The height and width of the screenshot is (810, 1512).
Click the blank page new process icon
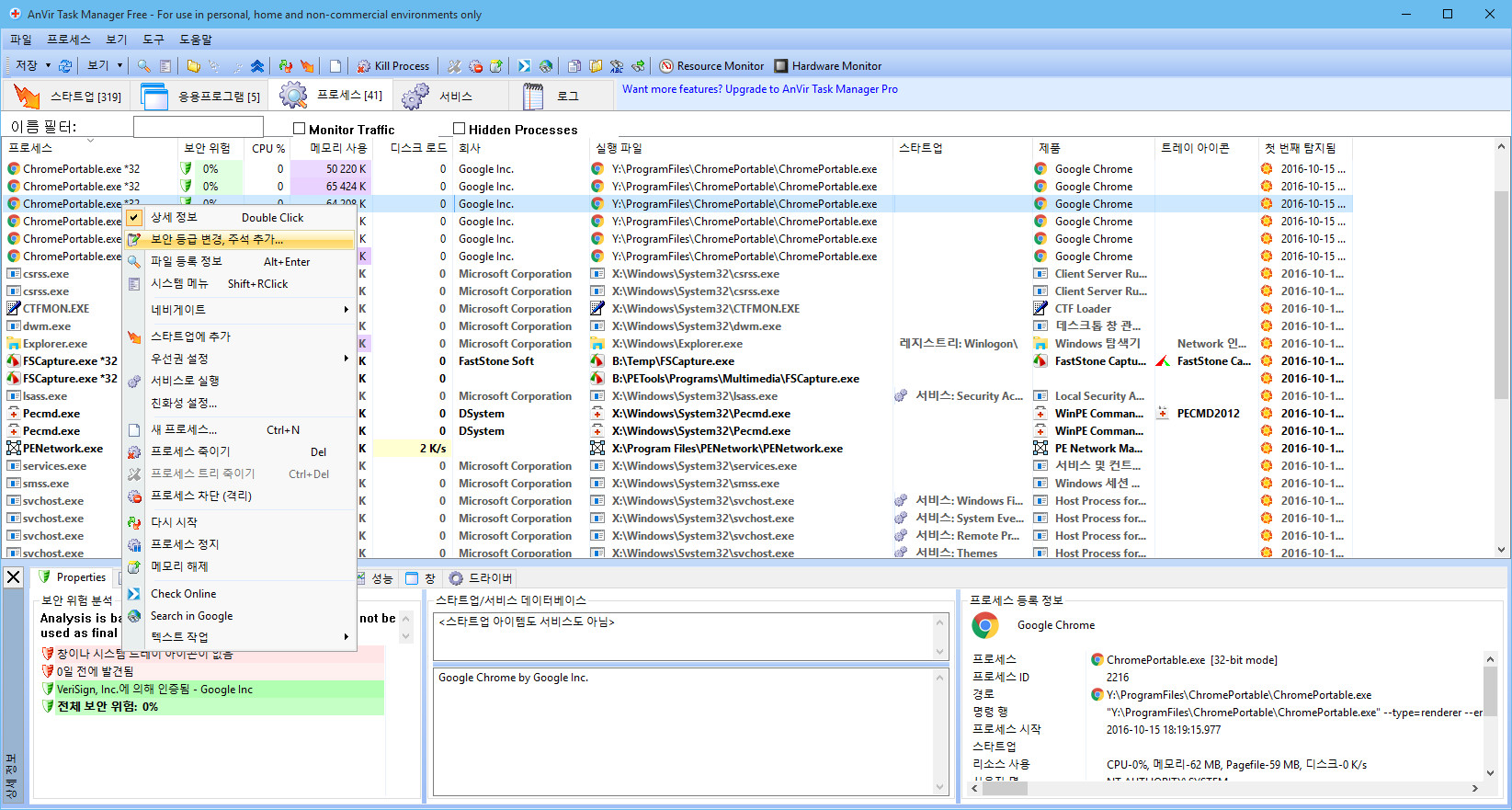coord(335,66)
